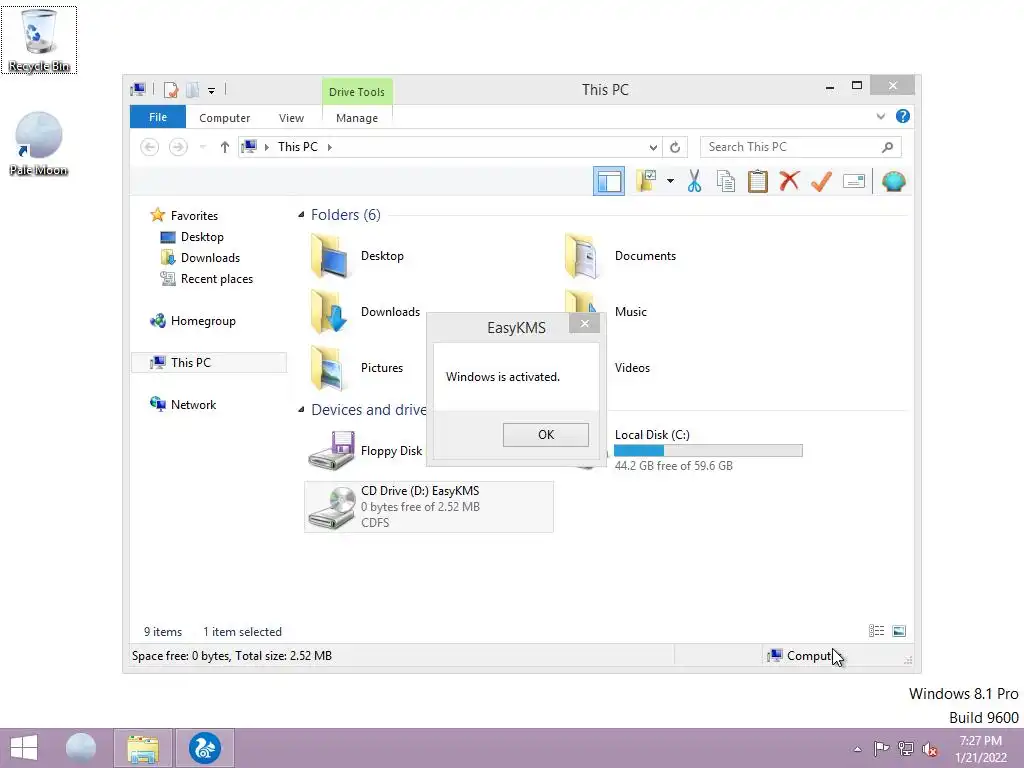This screenshot has height=768, width=1024.
Task: Open the Windows Start button
Action: 24,748
